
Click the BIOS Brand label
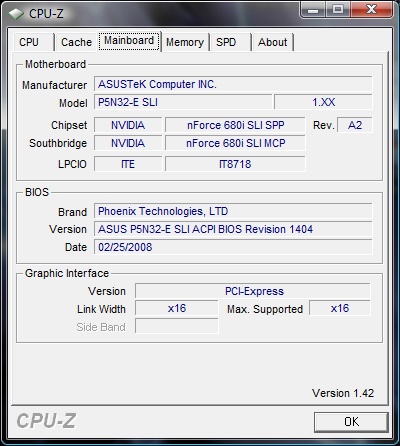point(72,212)
